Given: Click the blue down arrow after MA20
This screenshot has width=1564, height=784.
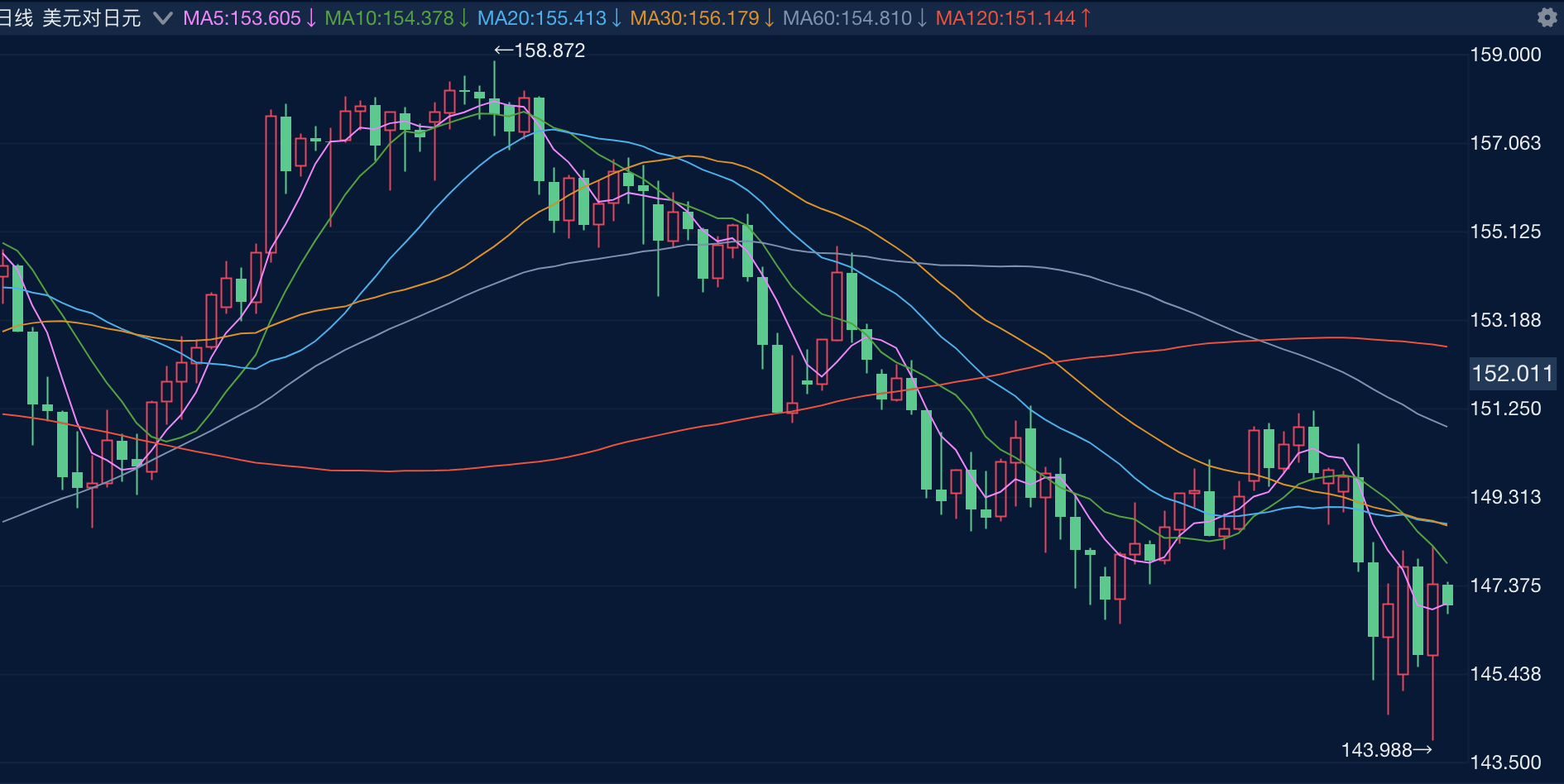Looking at the screenshot, I should tap(616, 18).
